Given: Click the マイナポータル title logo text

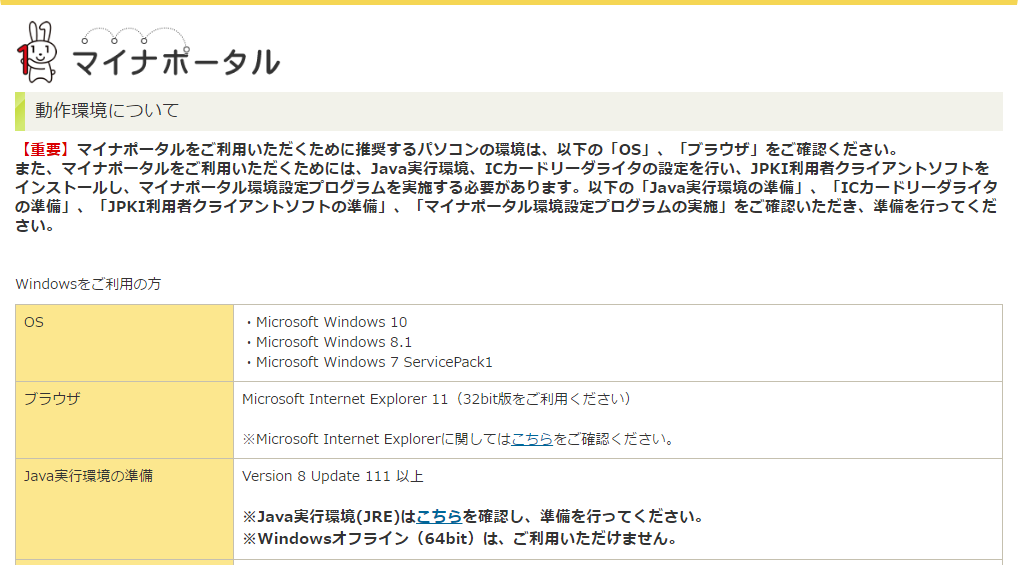Looking at the screenshot, I should pyautogui.click(x=176, y=62).
